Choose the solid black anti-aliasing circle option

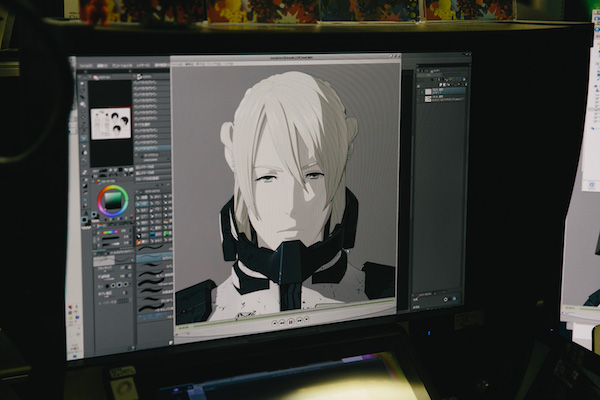tap(107, 286)
